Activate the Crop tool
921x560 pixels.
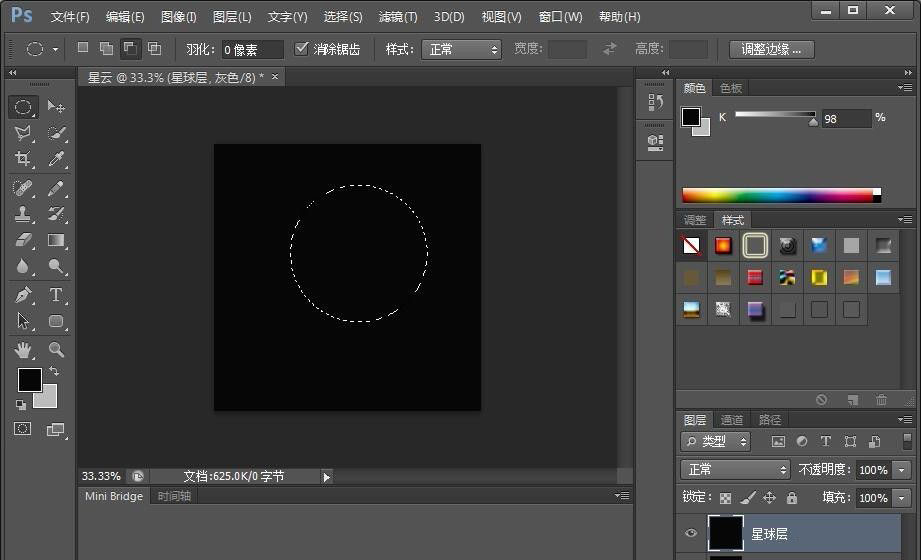23,159
